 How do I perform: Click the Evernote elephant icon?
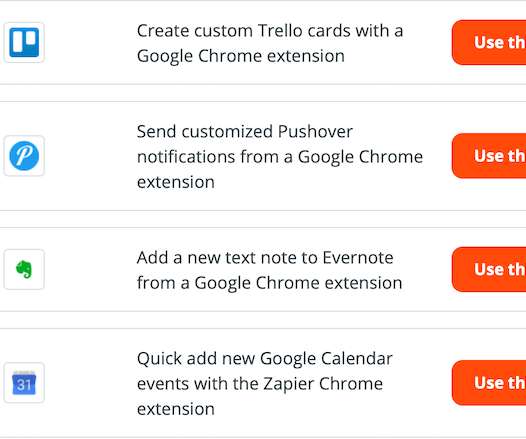pyautogui.click(x=24, y=269)
